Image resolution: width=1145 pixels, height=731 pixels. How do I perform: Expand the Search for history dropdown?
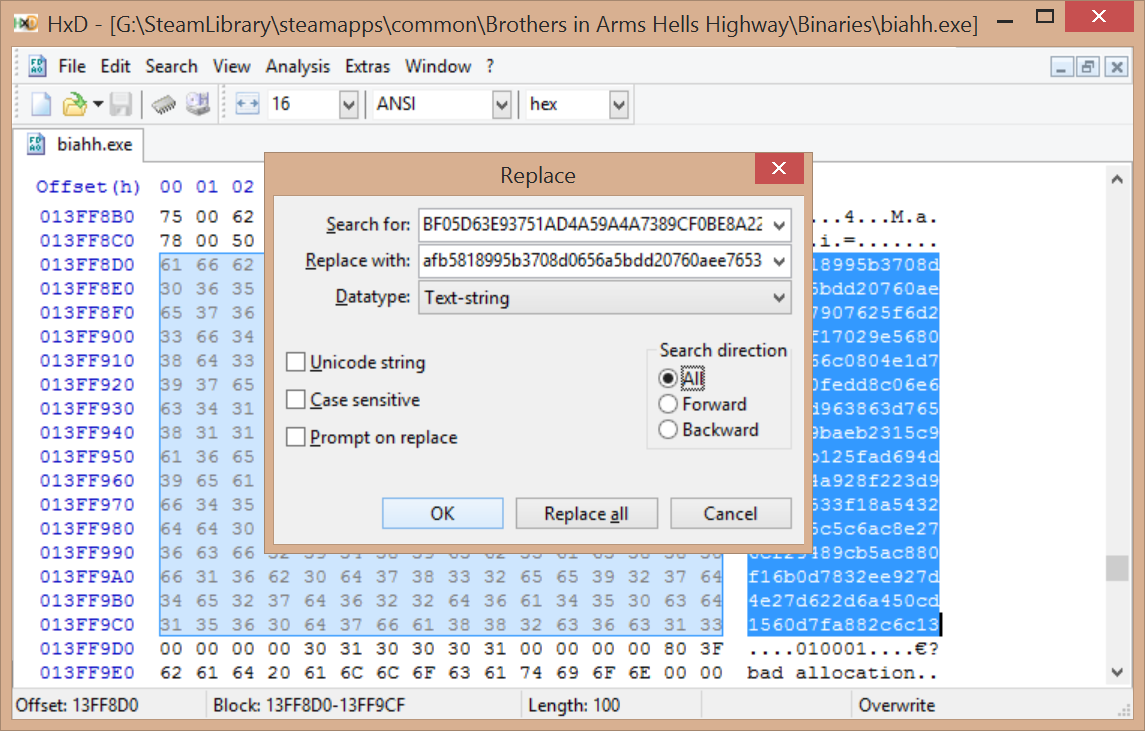point(779,225)
